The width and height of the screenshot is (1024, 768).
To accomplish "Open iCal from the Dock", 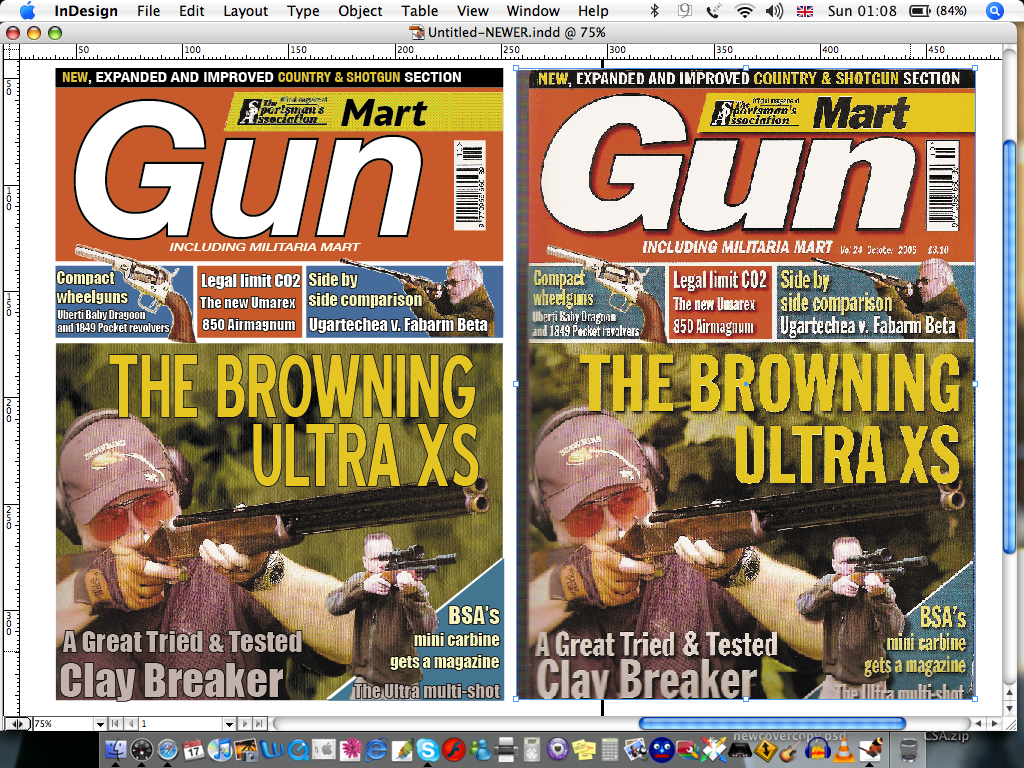I will click(194, 750).
